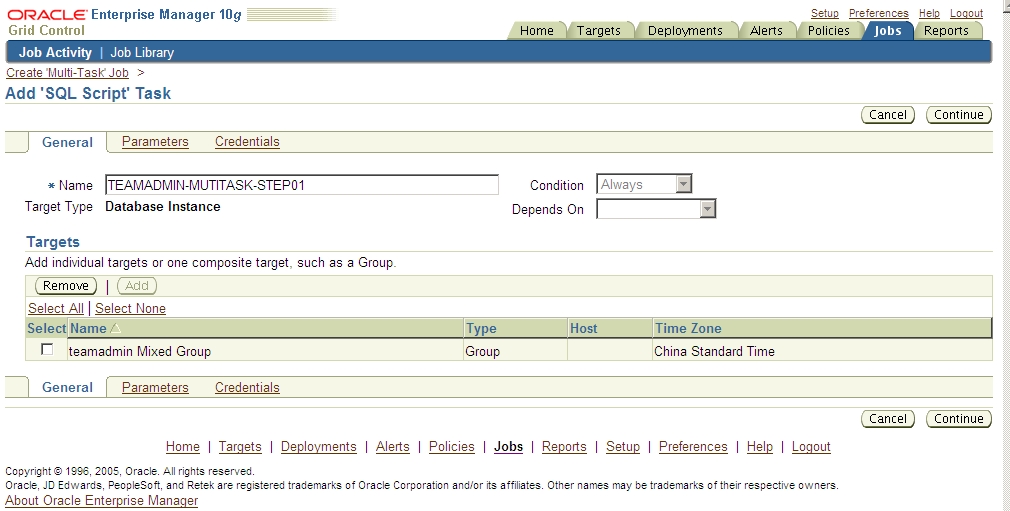Sort targets by the Name column arrow

point(115,329)
